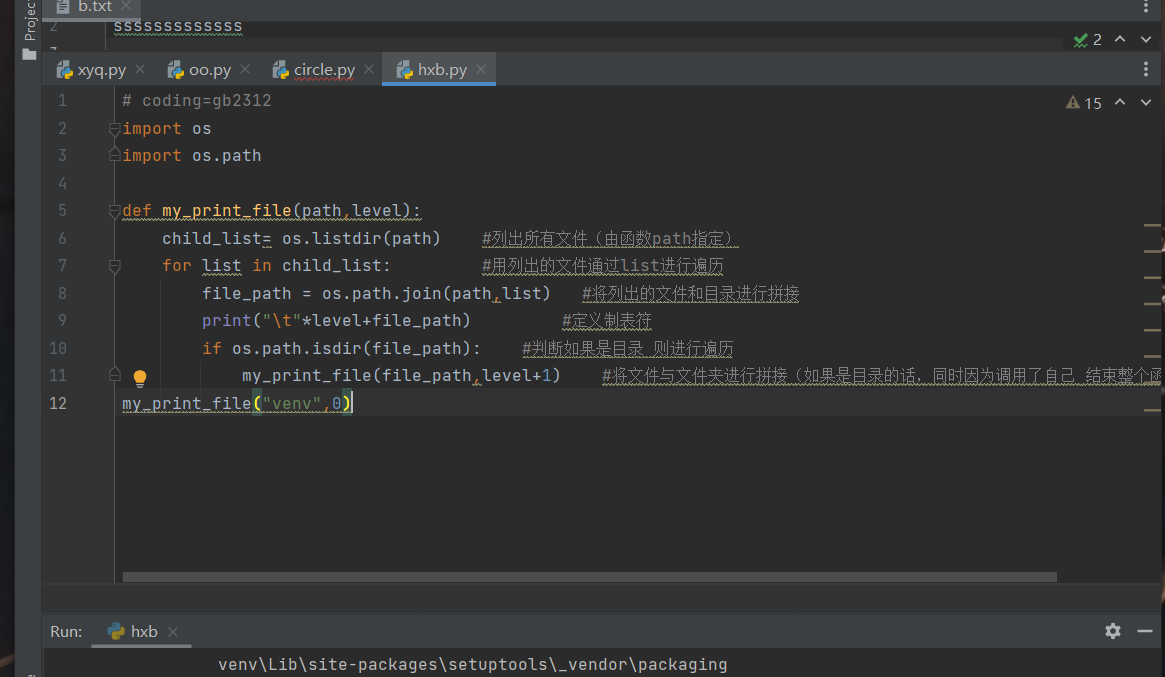Viewport: 1165px width, 677px height.
Task: Click the 'ssssssssssss' text in b.txt
Action: click(x=178, y=26)
